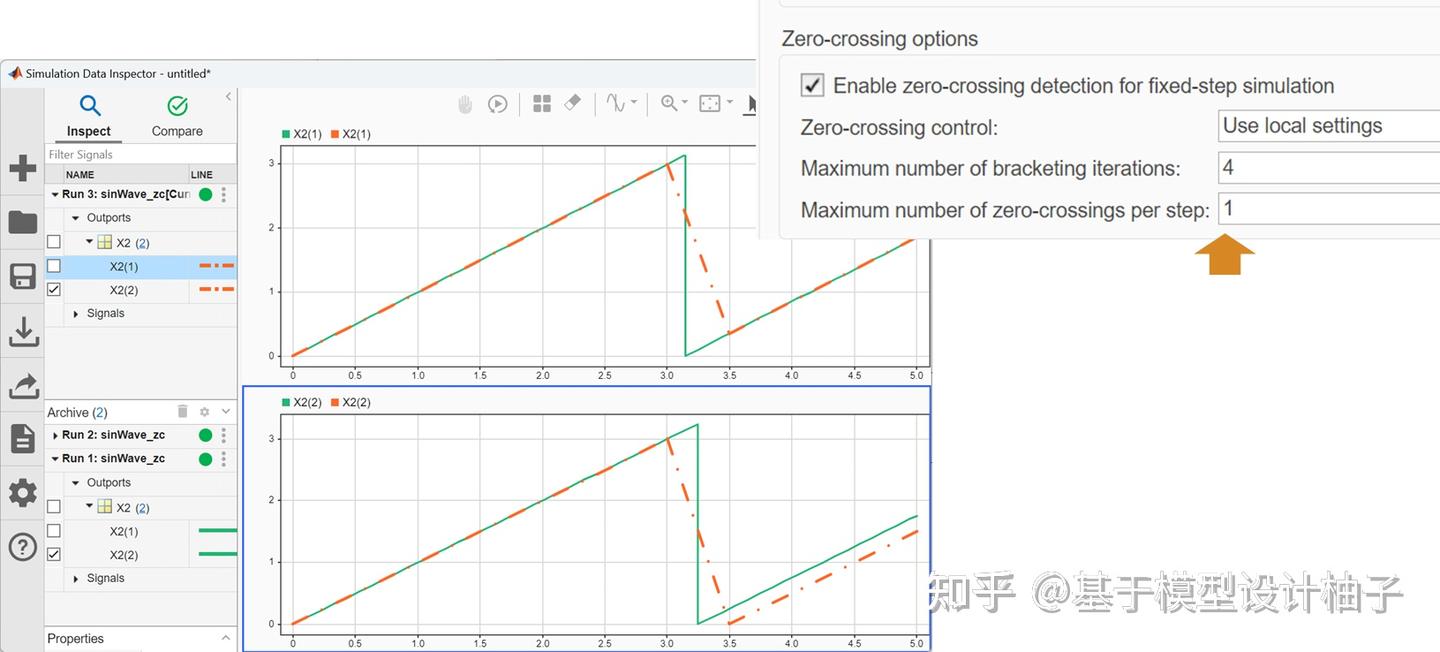Click X2(1) green line style under Run 1

tap(218, 531)
